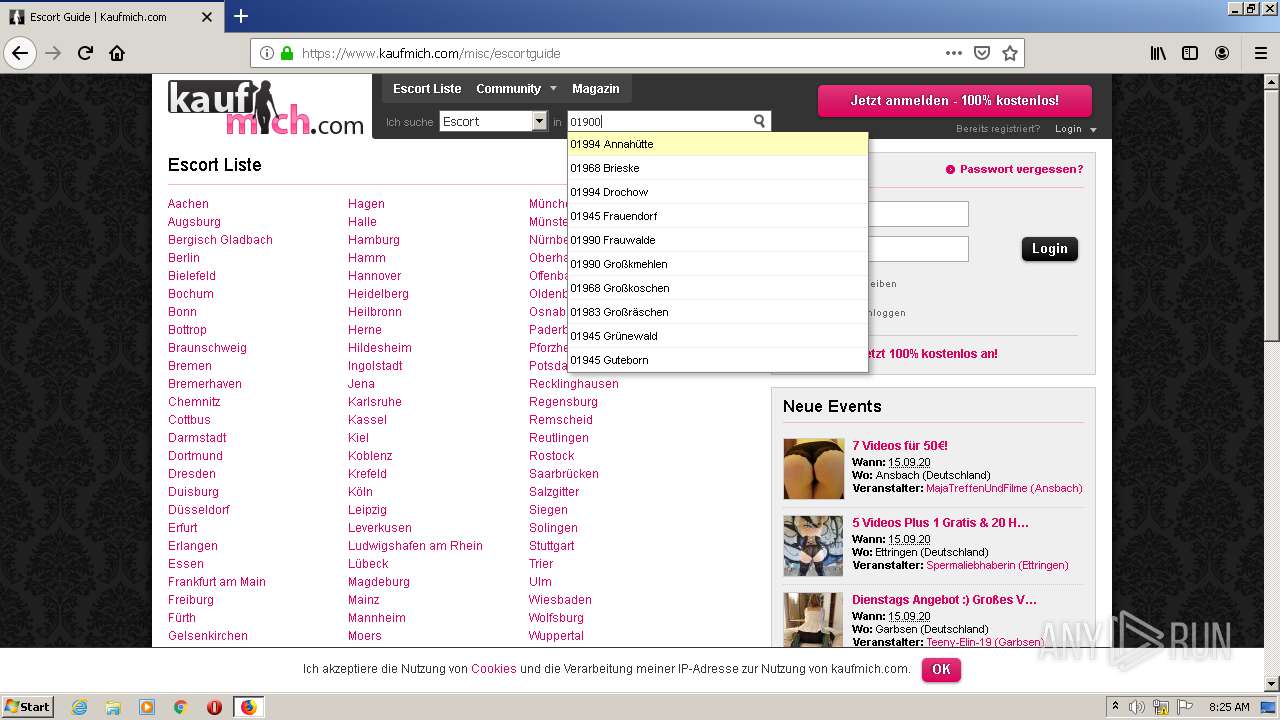Click the browser Back arrow button
The height and width of the screenshot is (720, 1280).
coord(20,53)
